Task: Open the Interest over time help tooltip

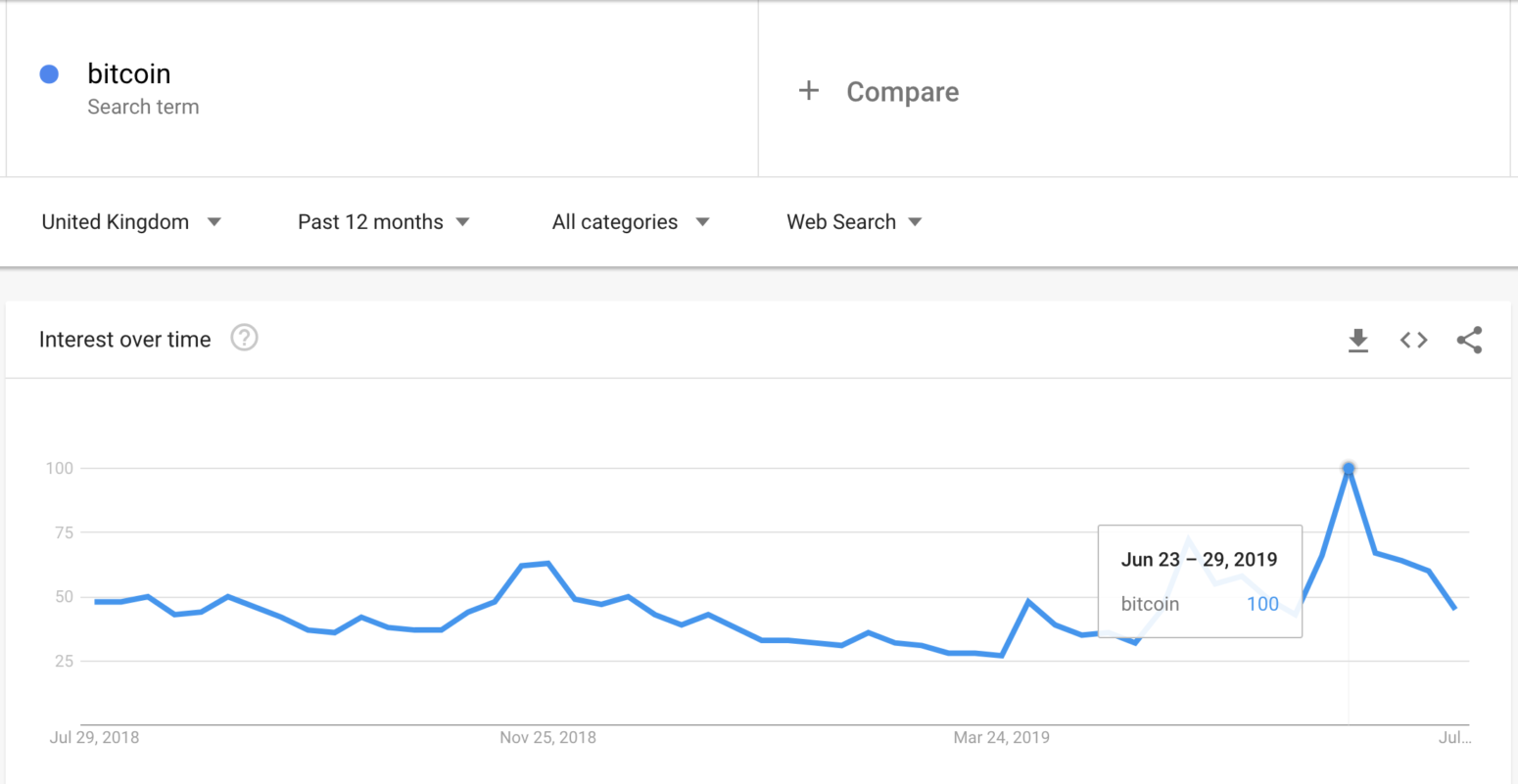Action: click(x=244, y=338)
